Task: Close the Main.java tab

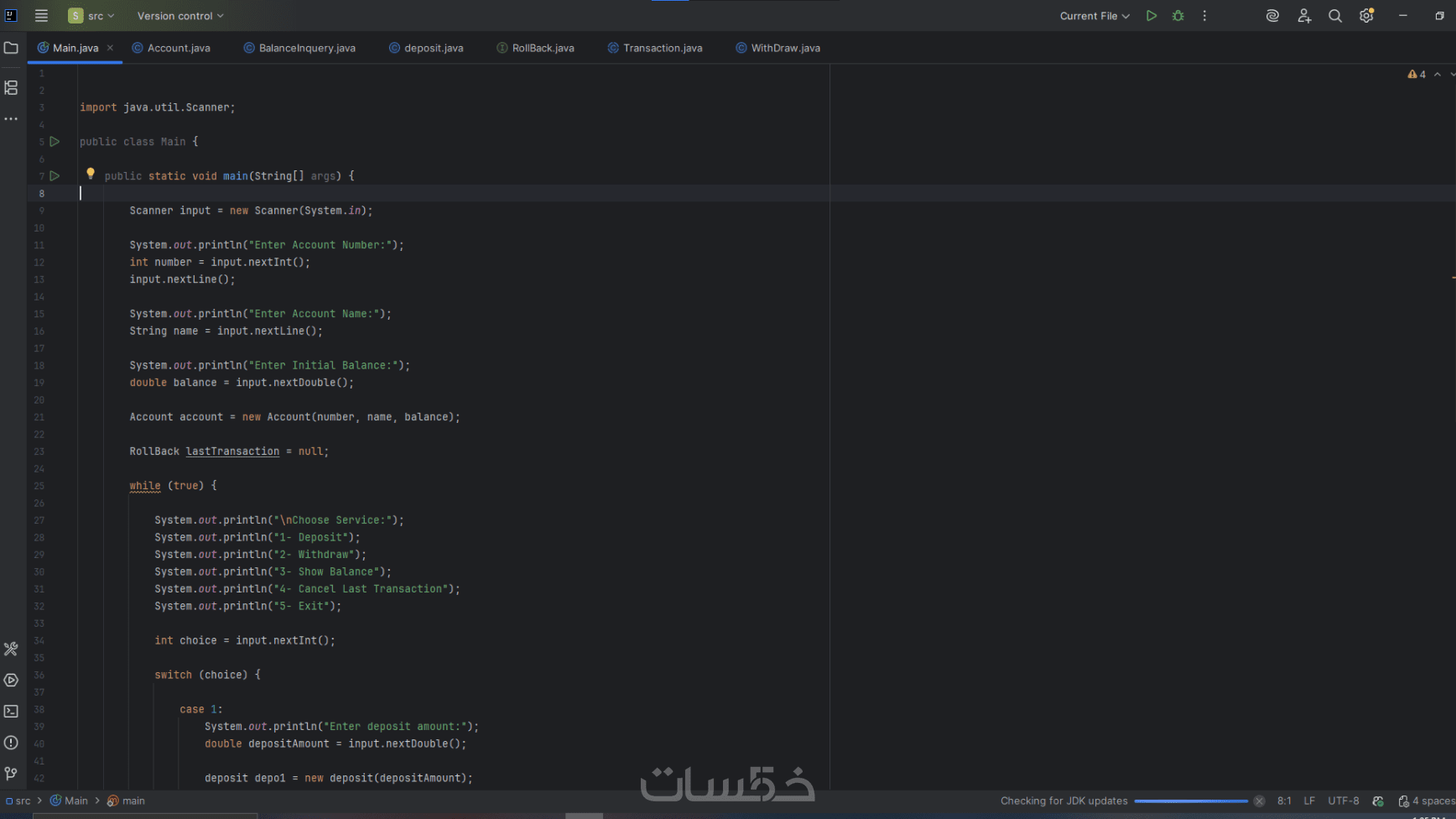Action: tap(110, 48)
